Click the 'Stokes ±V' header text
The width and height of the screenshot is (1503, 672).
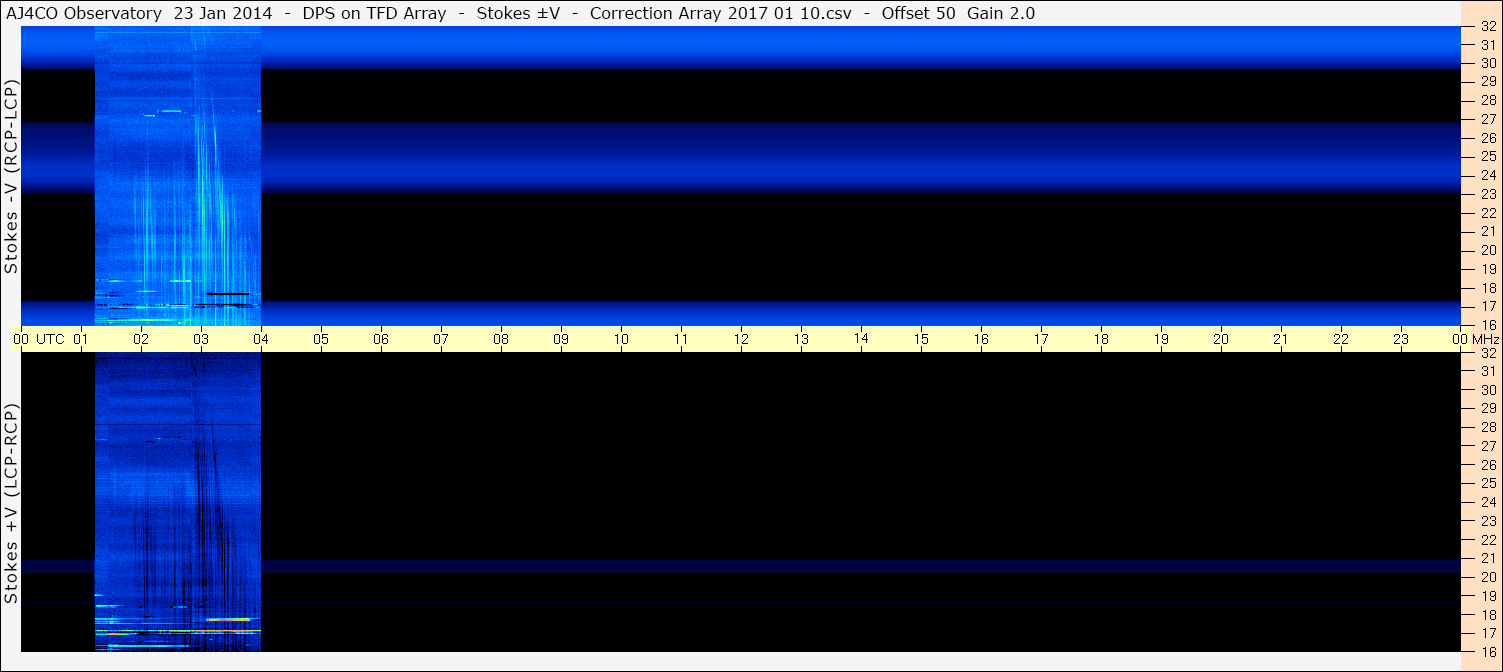518,13
